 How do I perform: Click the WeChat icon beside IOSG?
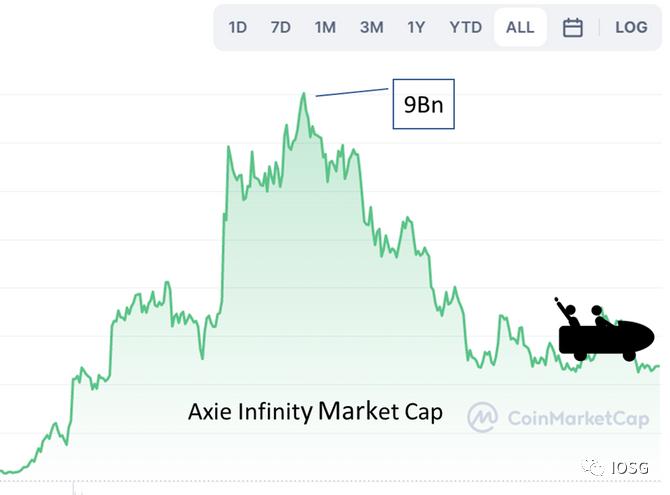point(595,467)
